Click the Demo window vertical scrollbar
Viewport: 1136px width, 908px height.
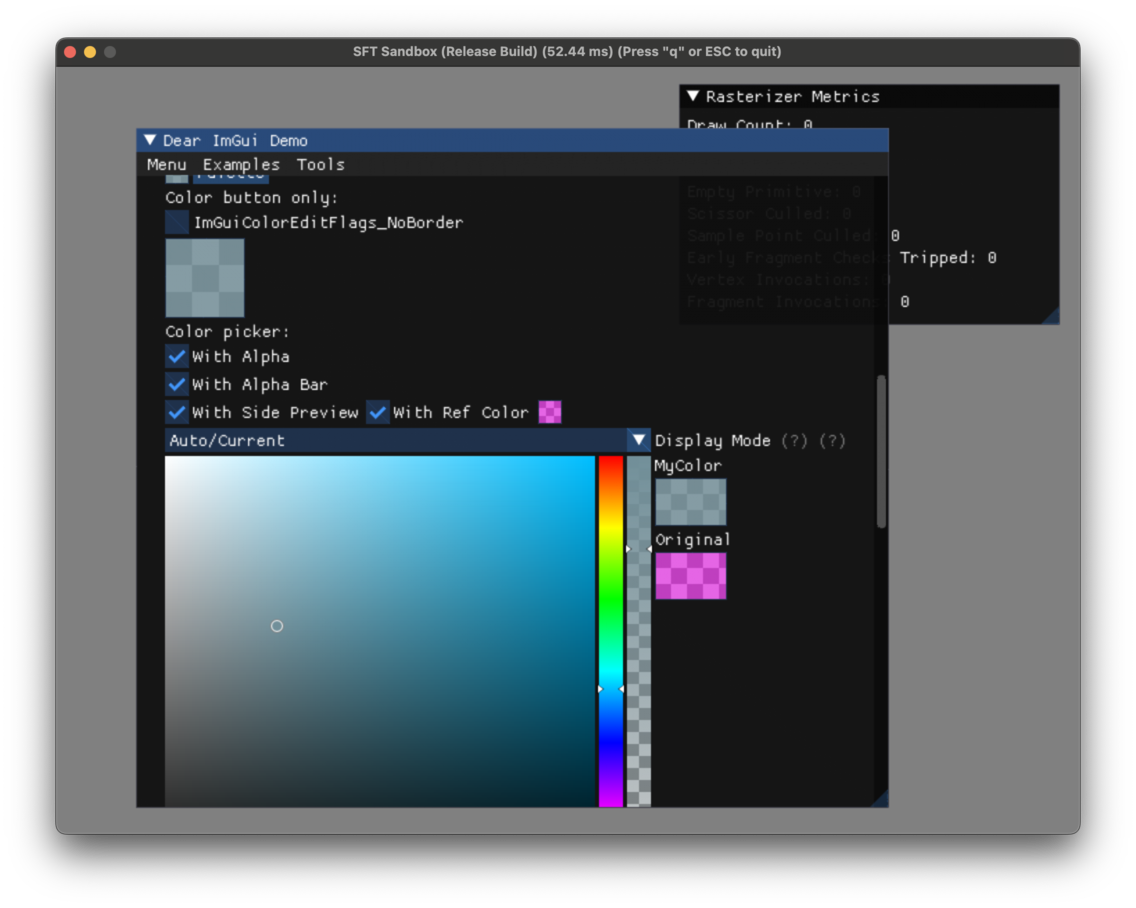point(881,451)
